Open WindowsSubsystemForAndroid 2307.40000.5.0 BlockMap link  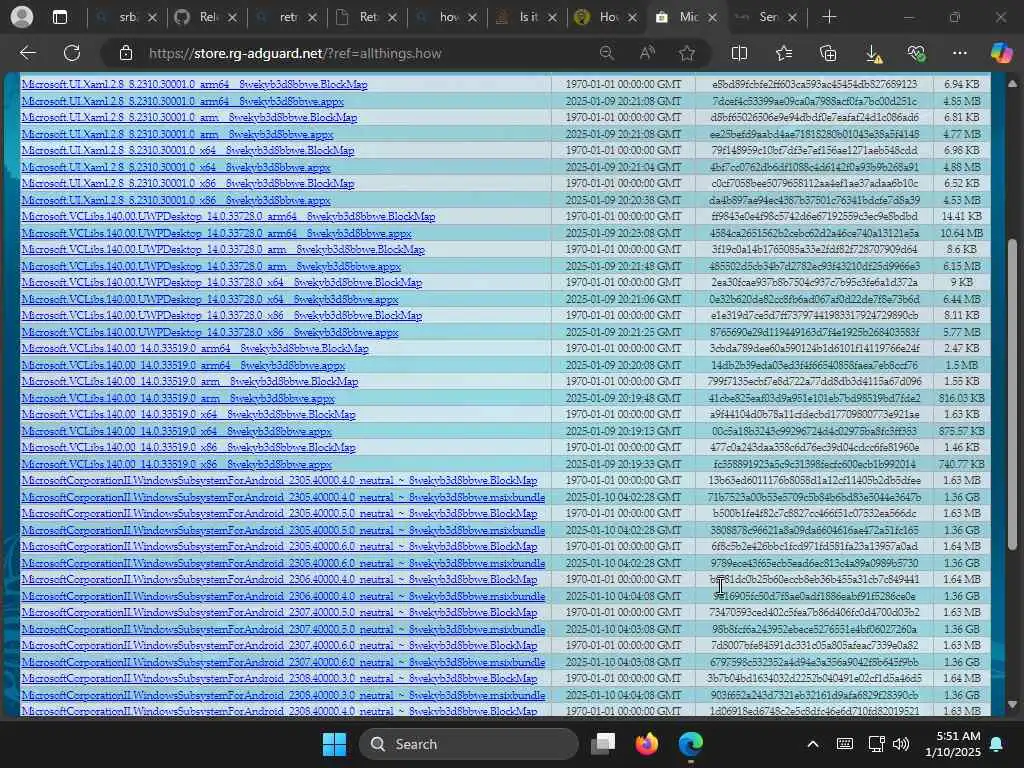[x=280, y=613]
